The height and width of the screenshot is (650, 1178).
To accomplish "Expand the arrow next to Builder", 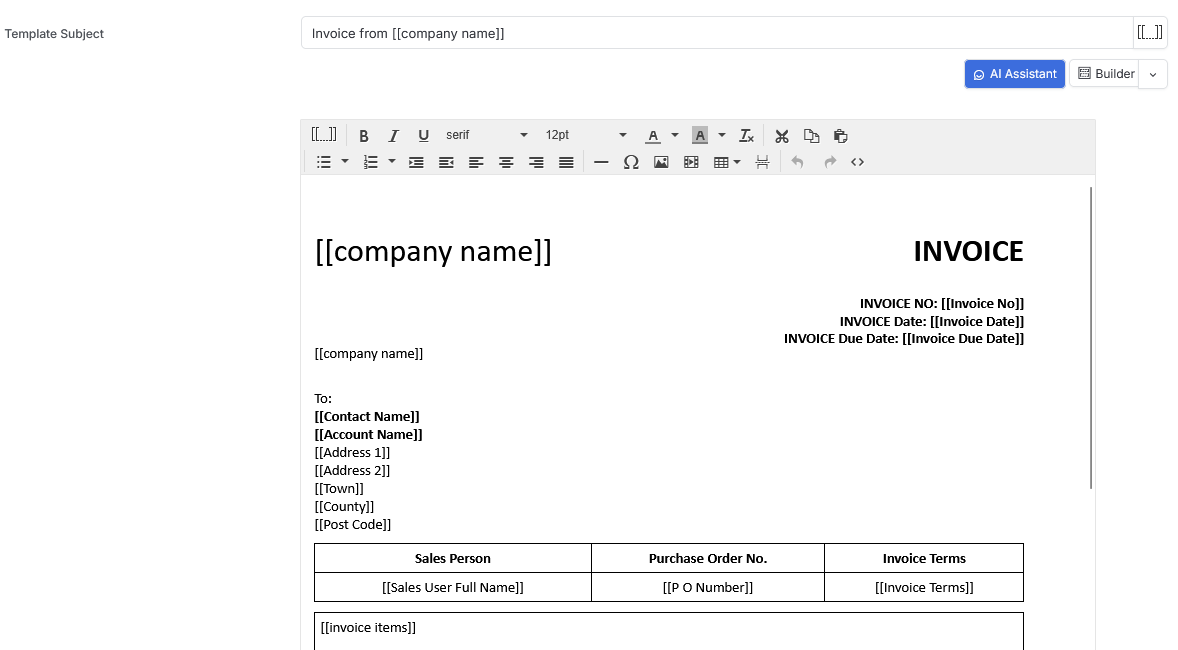I will [x=1153, y=74].
